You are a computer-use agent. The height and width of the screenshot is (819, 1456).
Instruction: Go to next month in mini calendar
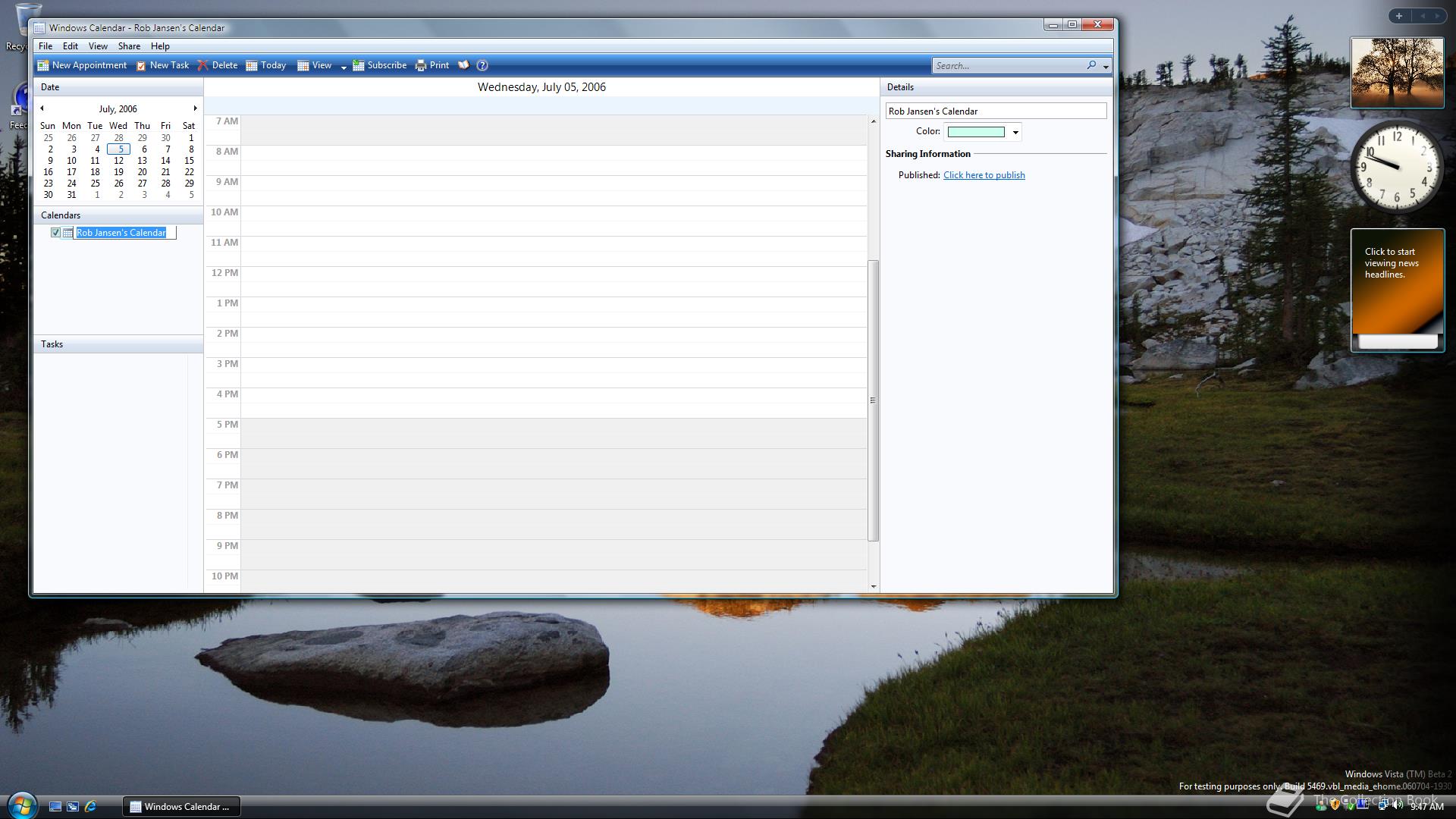(195, 108)
